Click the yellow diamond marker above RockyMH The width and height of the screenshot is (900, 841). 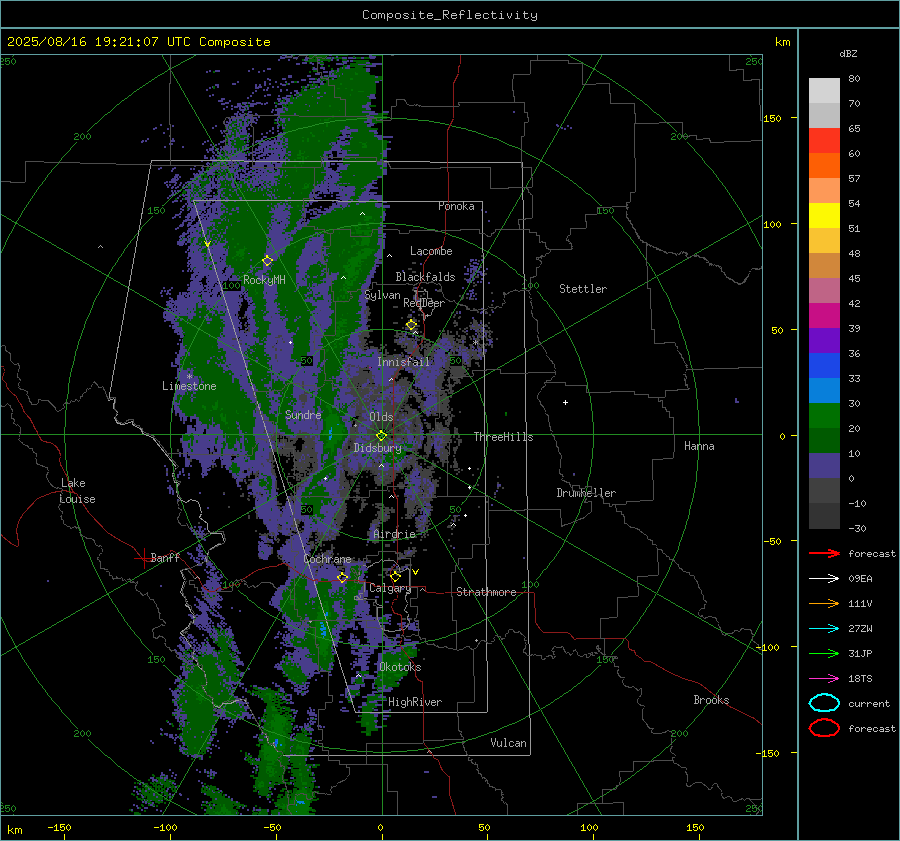click(267, 261)
